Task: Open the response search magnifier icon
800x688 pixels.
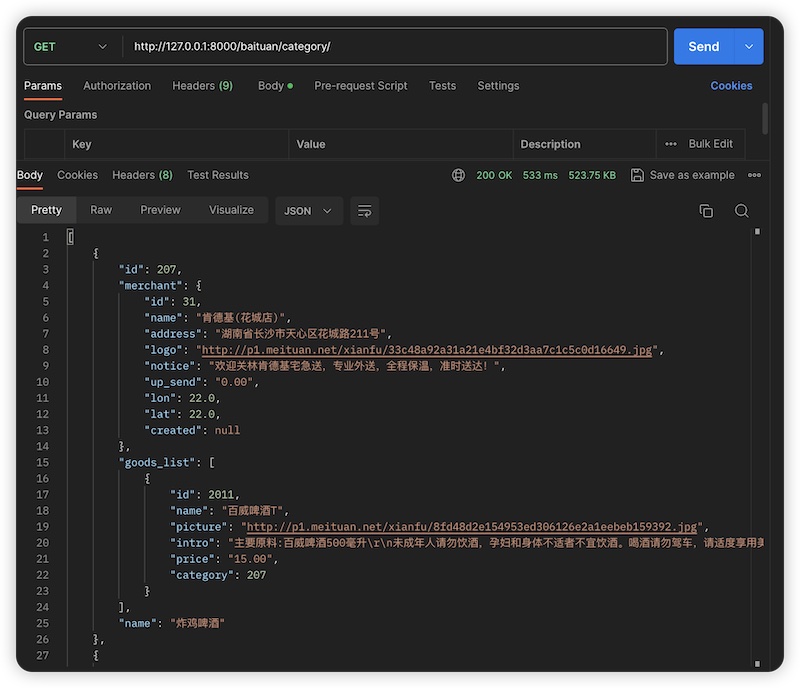Action: point(742,211)
